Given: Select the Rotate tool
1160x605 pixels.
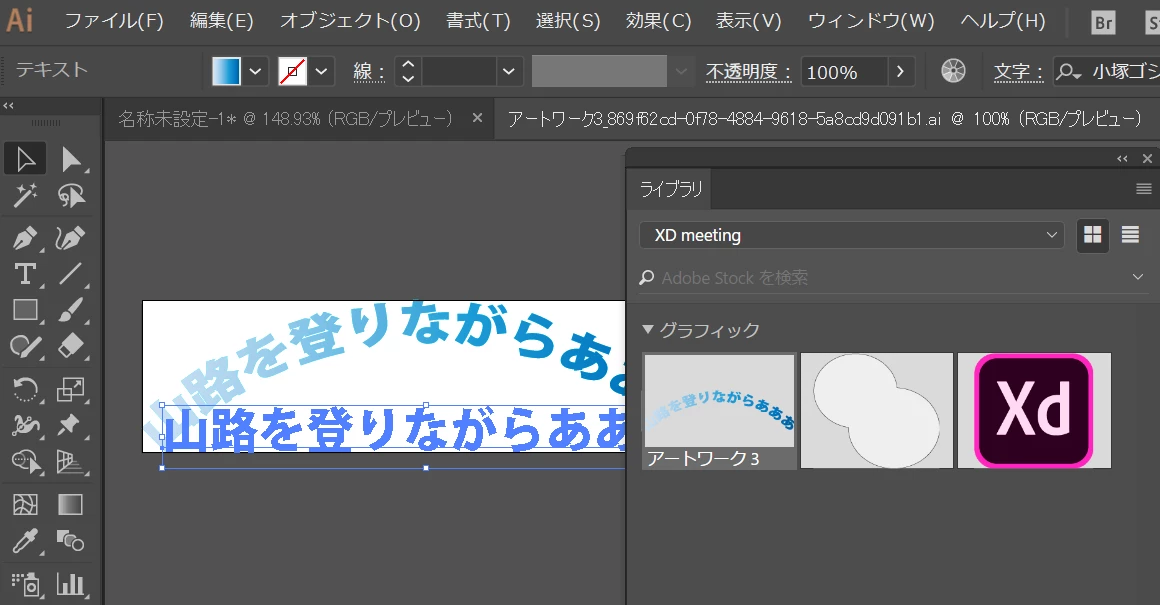Looking at the screenshot, I should tap(25, 388).
